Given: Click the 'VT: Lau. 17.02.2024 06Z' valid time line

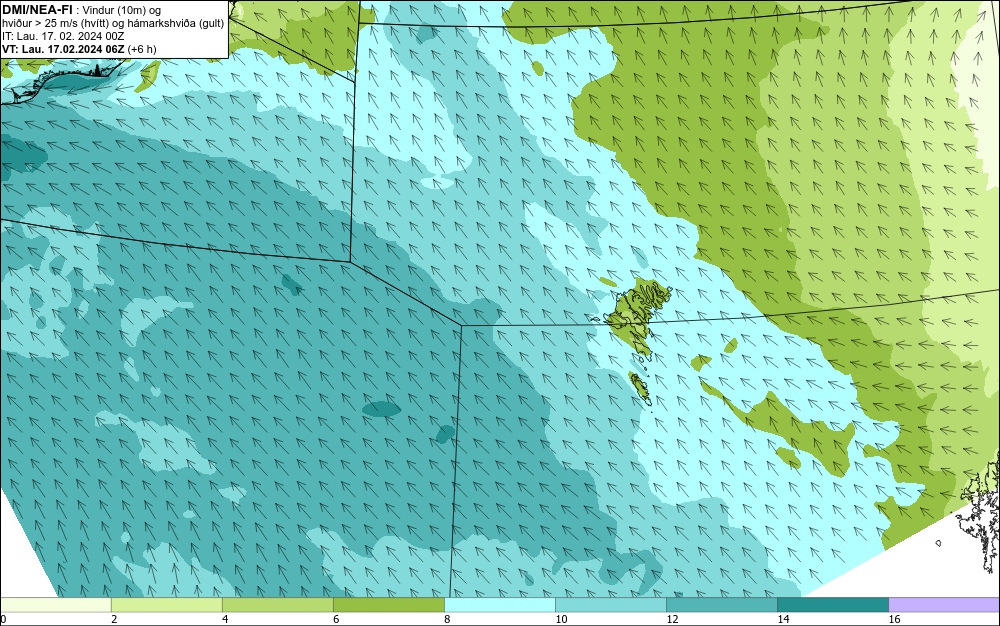Looking at the screenshot, I should (79, 49).
